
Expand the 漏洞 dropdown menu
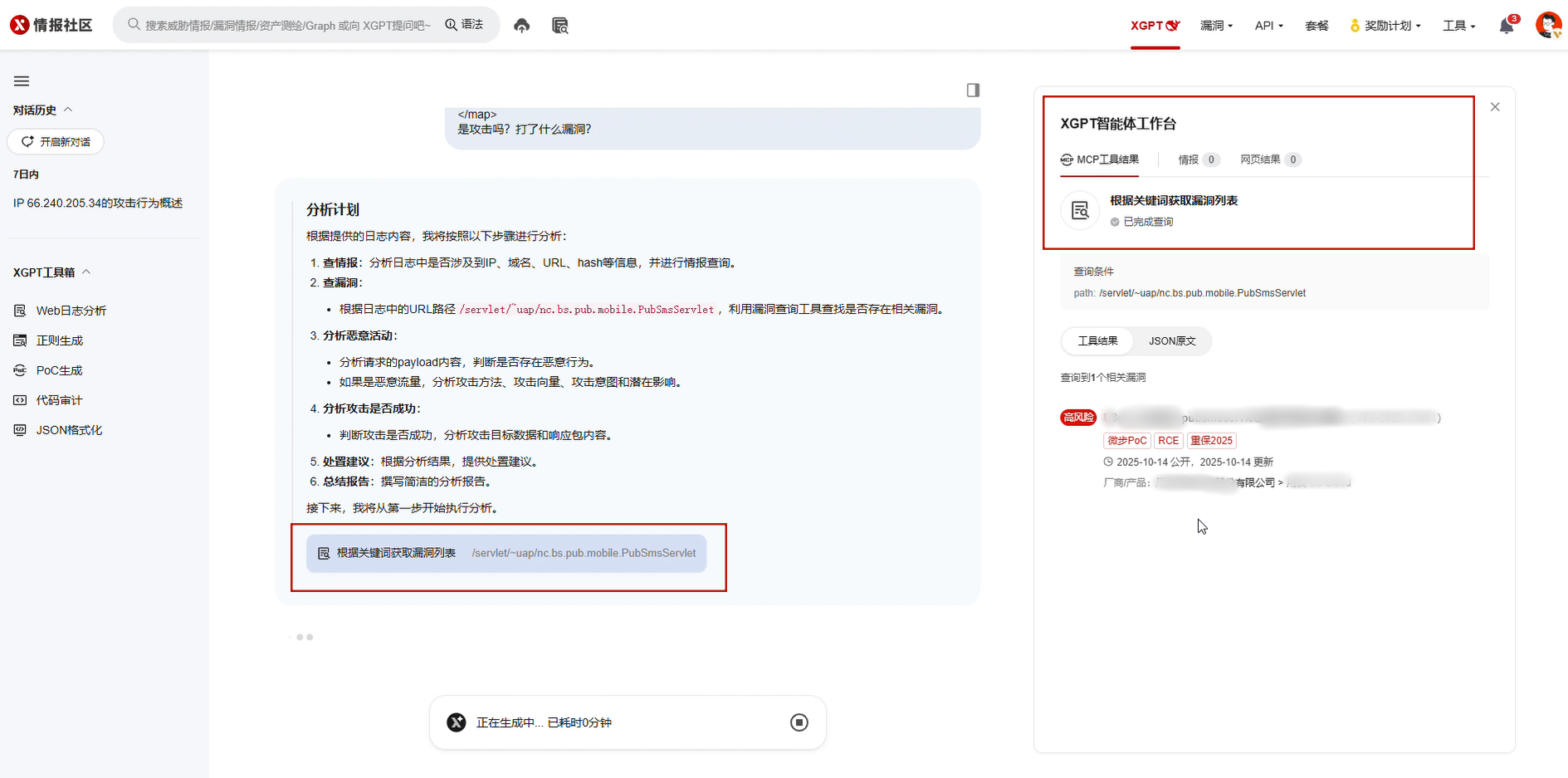1216,26
